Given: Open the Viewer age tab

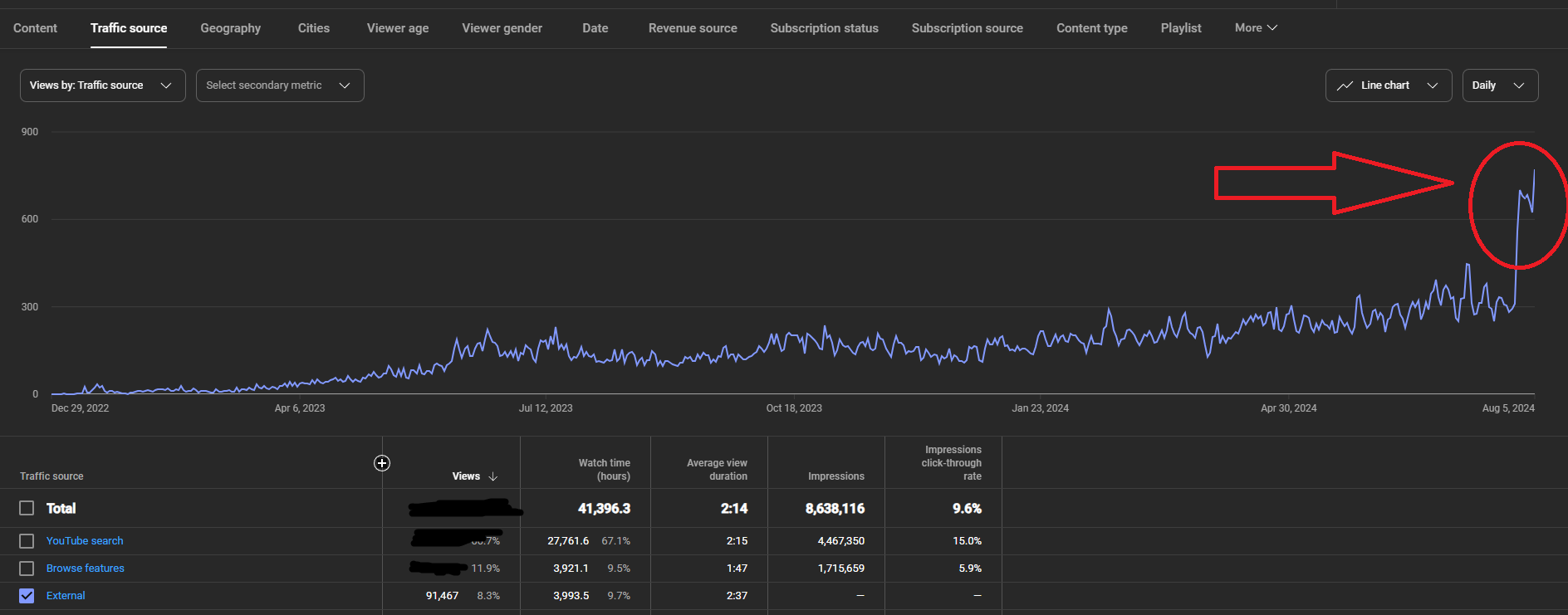Looking at the screenshot, I should coord(398,27).
